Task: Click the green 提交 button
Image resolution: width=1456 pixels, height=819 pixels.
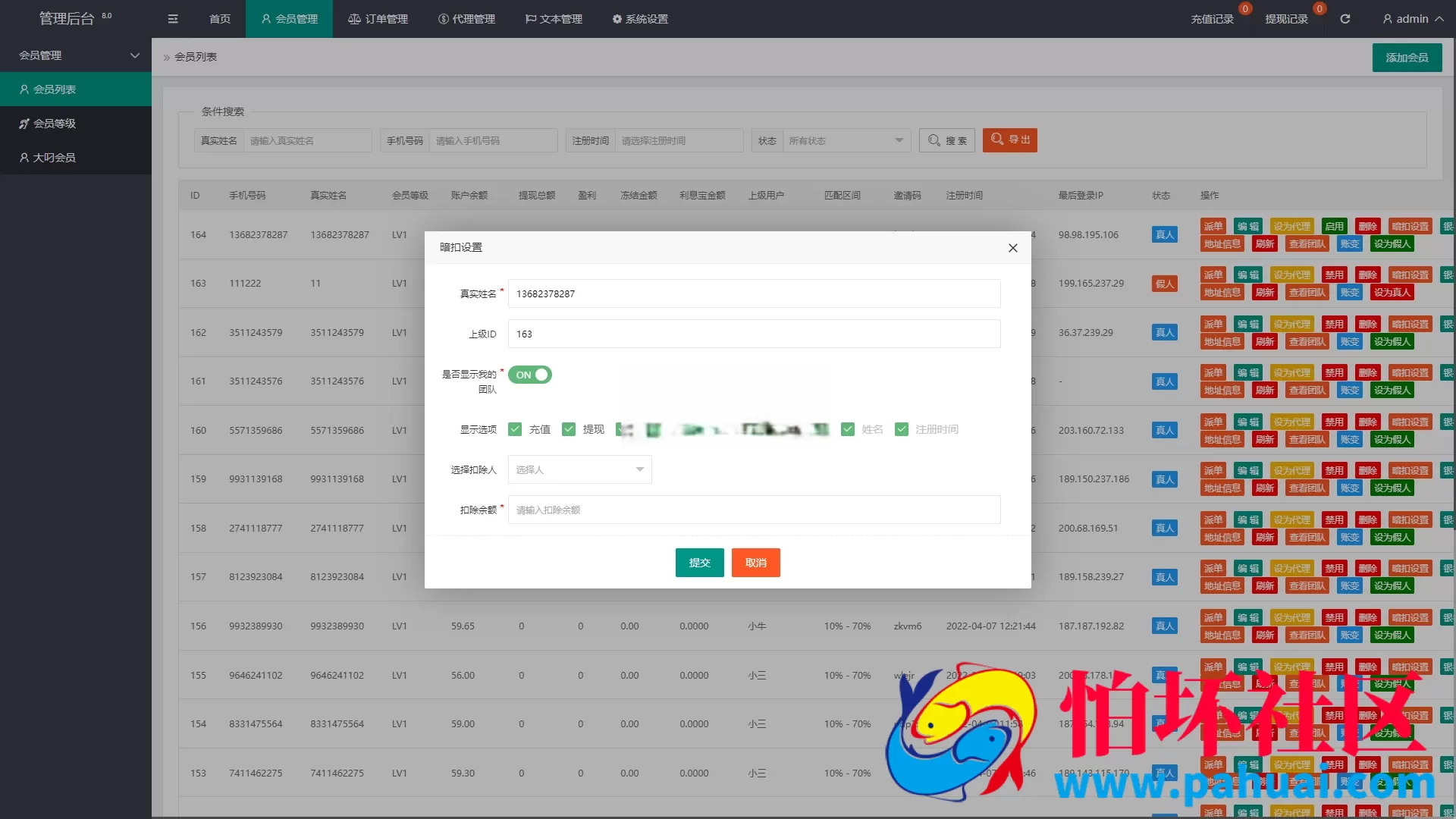Action: click(x=699, y=563)
